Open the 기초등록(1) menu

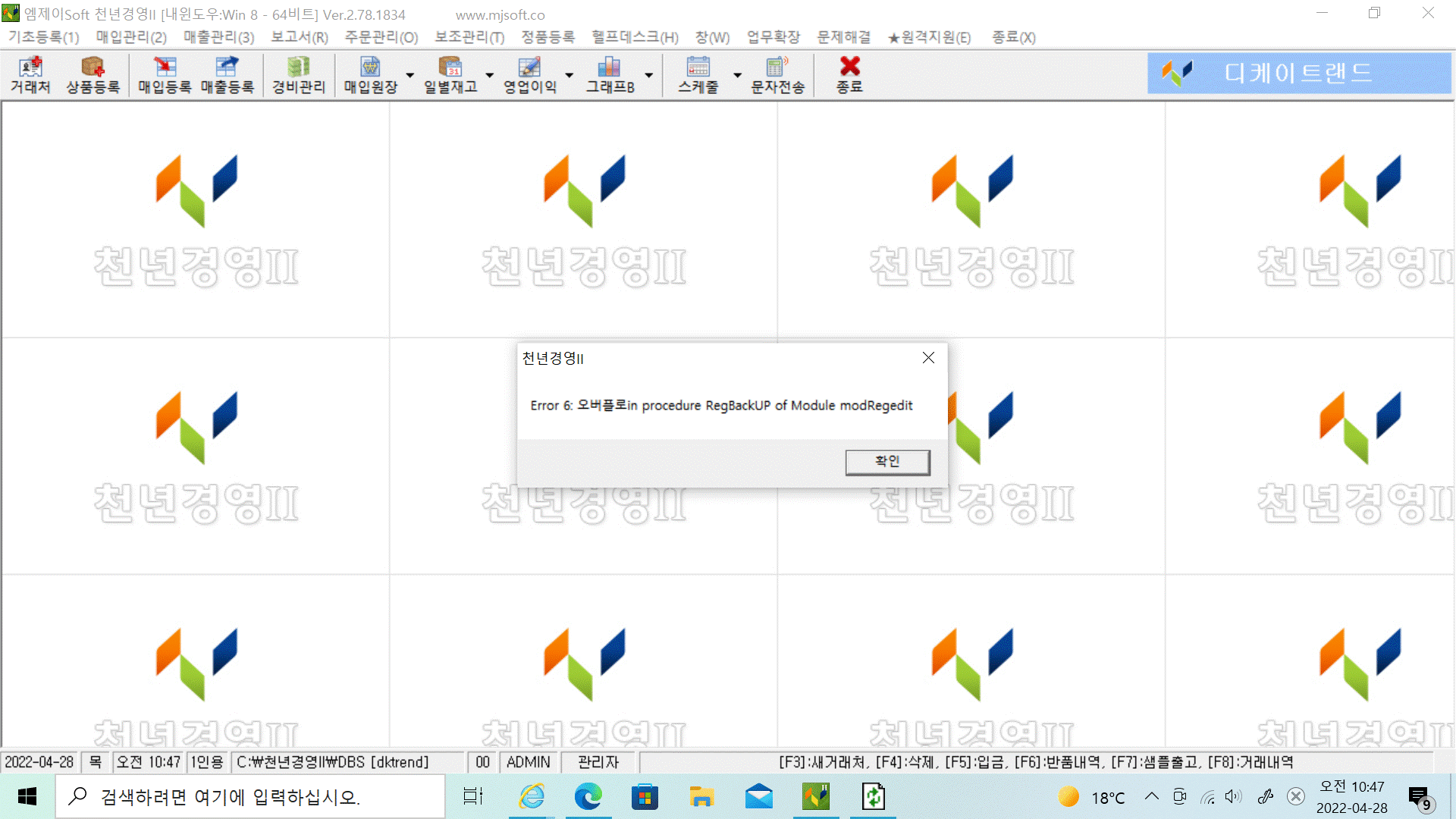tap(44, 37)
